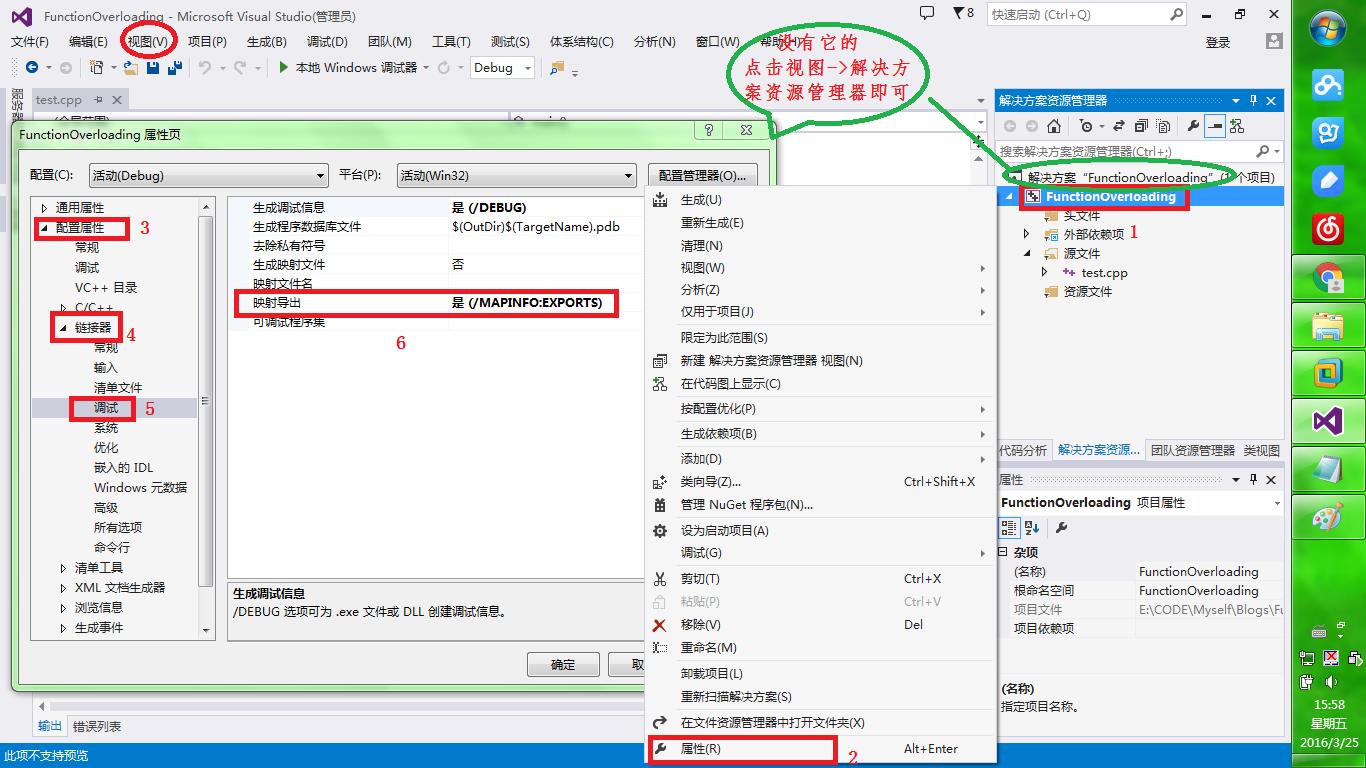The width and height of the screenshot is (1366, 768).
Task: Pin the test.cpp editor tab
Action: point(99,99)
